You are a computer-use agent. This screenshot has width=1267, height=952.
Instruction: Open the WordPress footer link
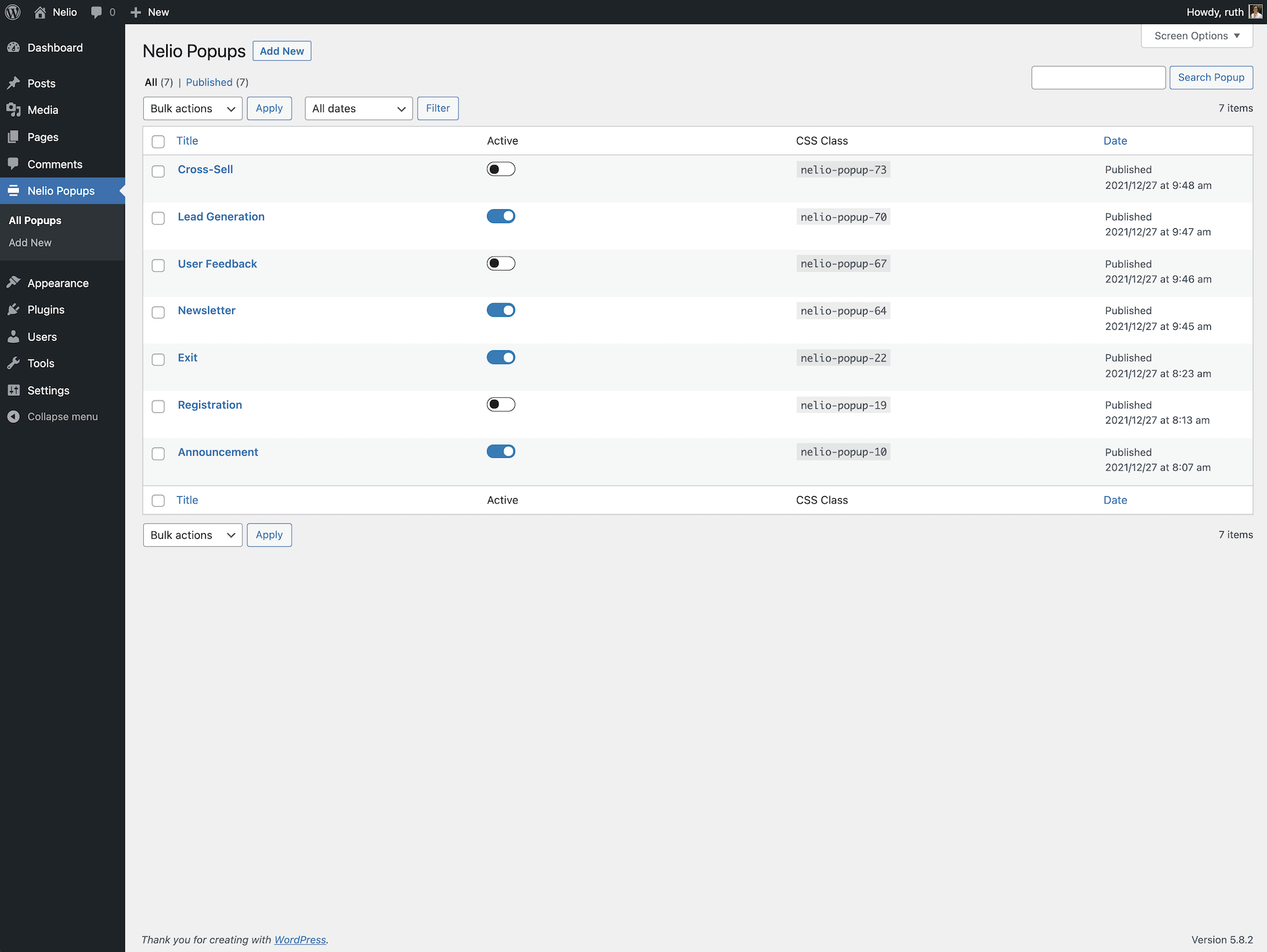(300, 939)
